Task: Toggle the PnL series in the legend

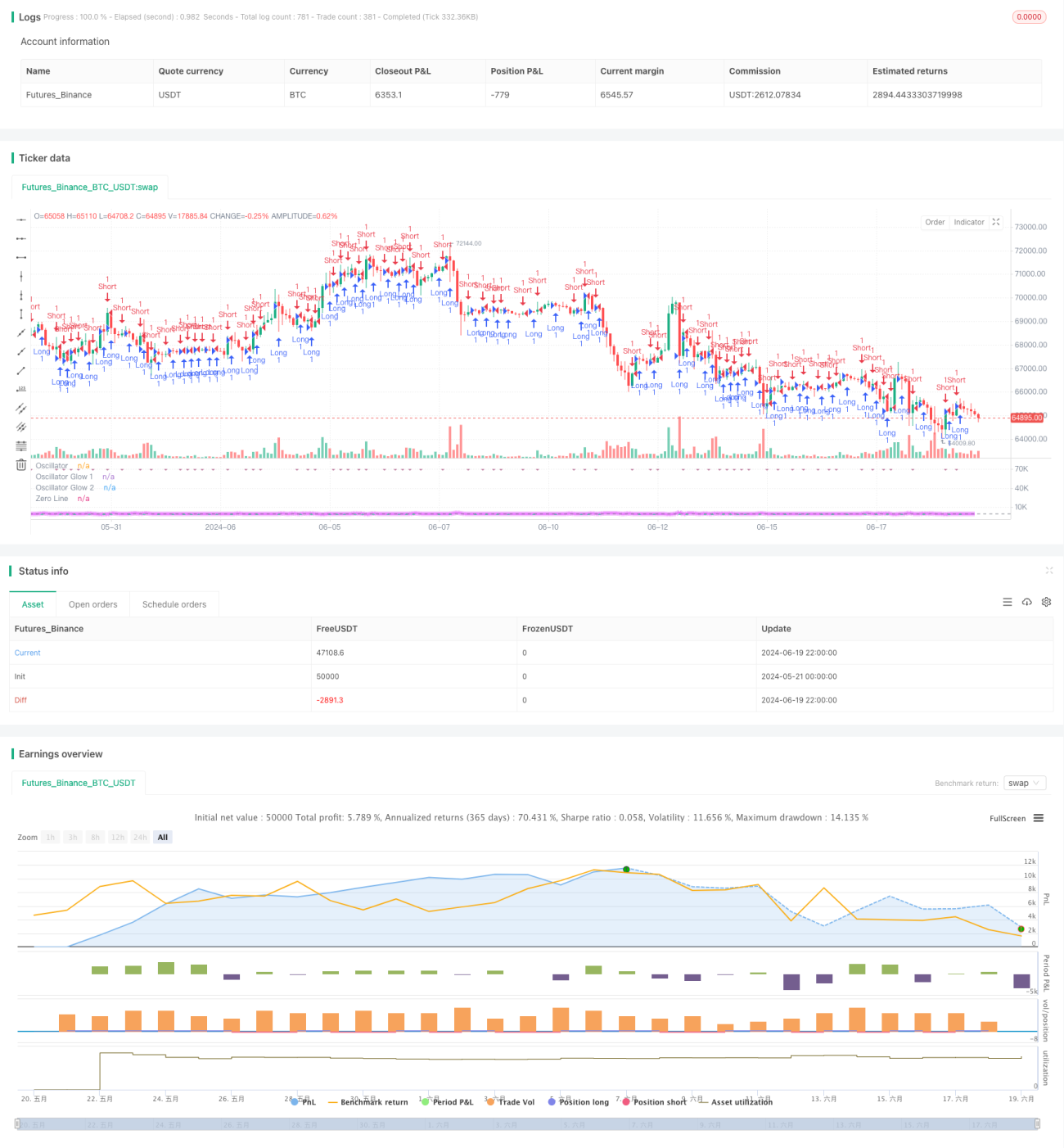Action: [x=303, y=1102]
